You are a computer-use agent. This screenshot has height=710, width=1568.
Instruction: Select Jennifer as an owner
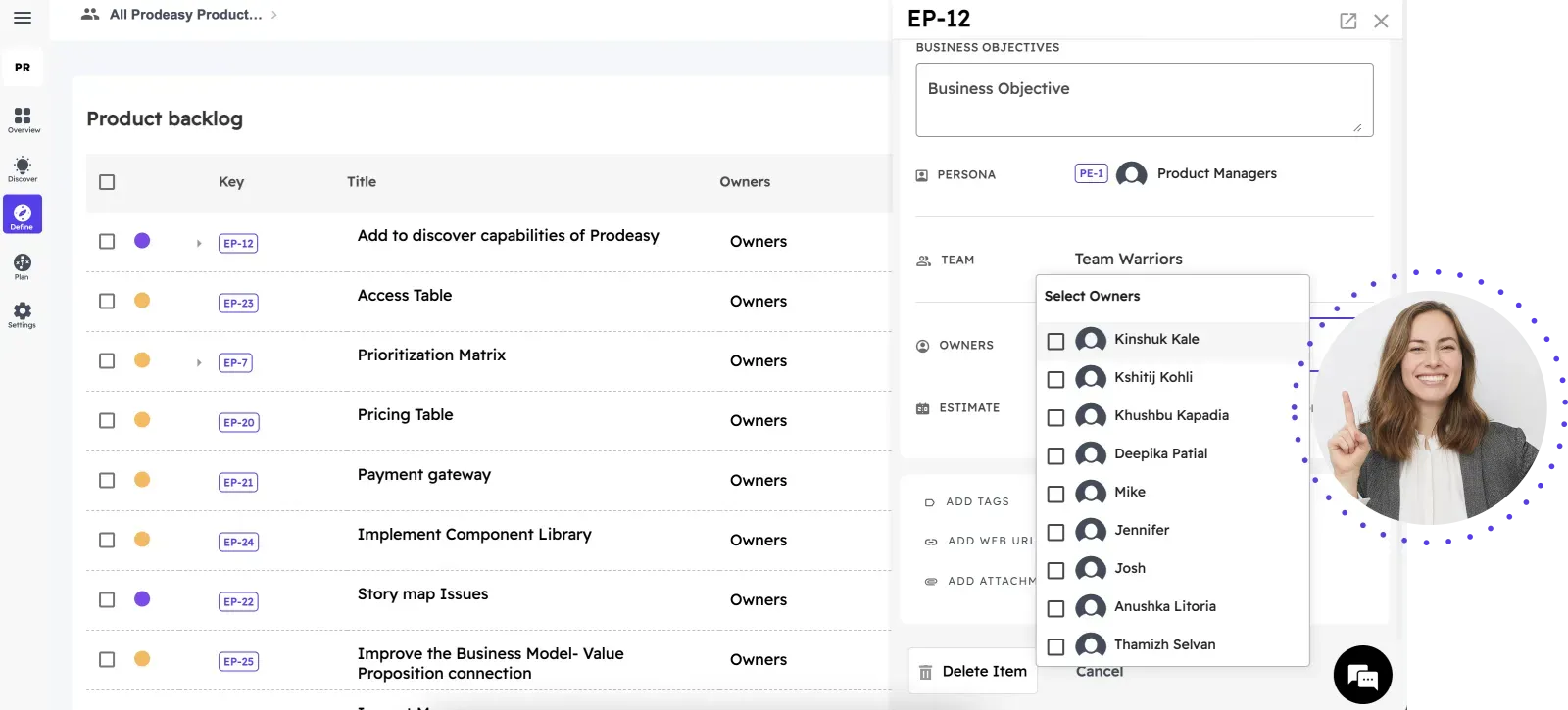(x=1055, y=533)
